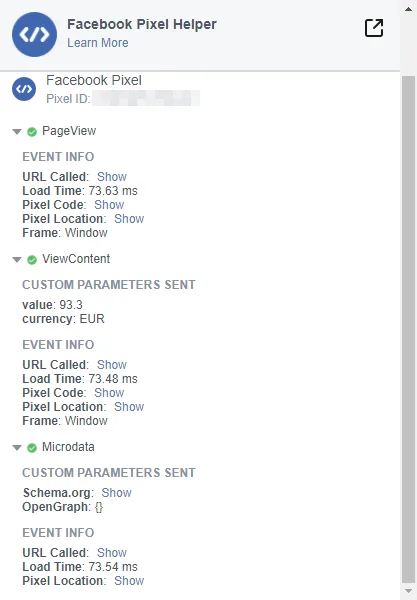Collapse the Microdata event section

(17, 448)
